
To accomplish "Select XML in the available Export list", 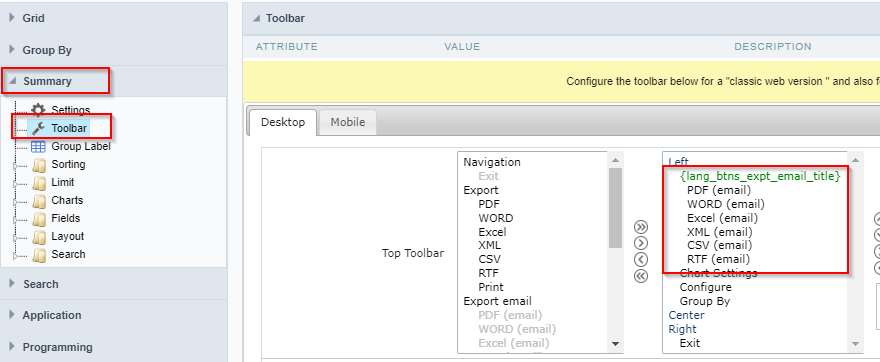I will 489,245.
